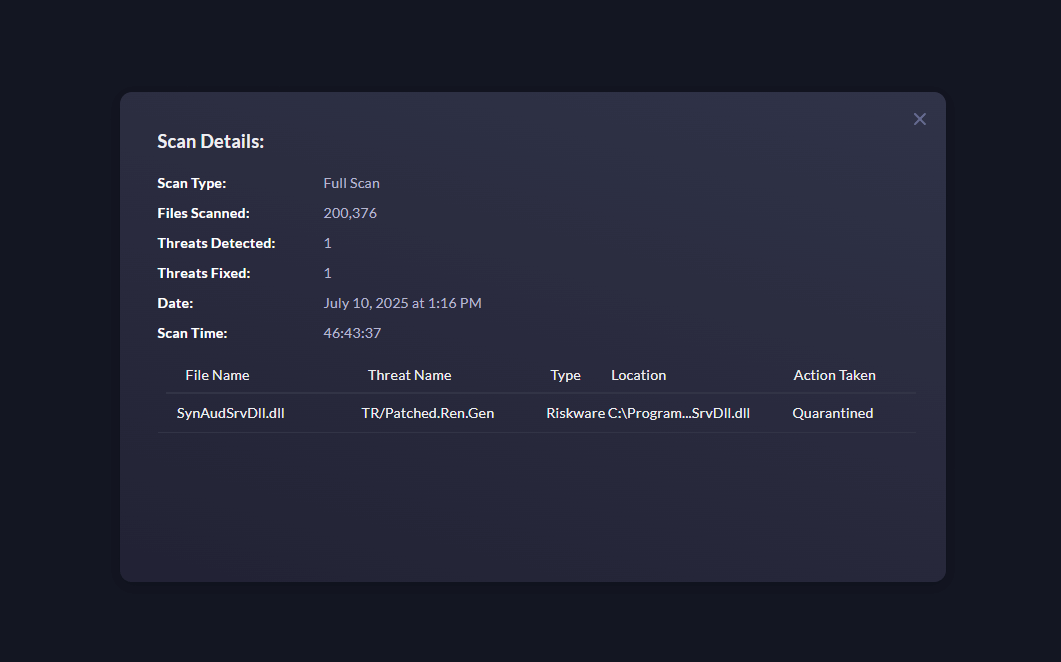
Task: Click the Location column header
Action: coord(638,375)
